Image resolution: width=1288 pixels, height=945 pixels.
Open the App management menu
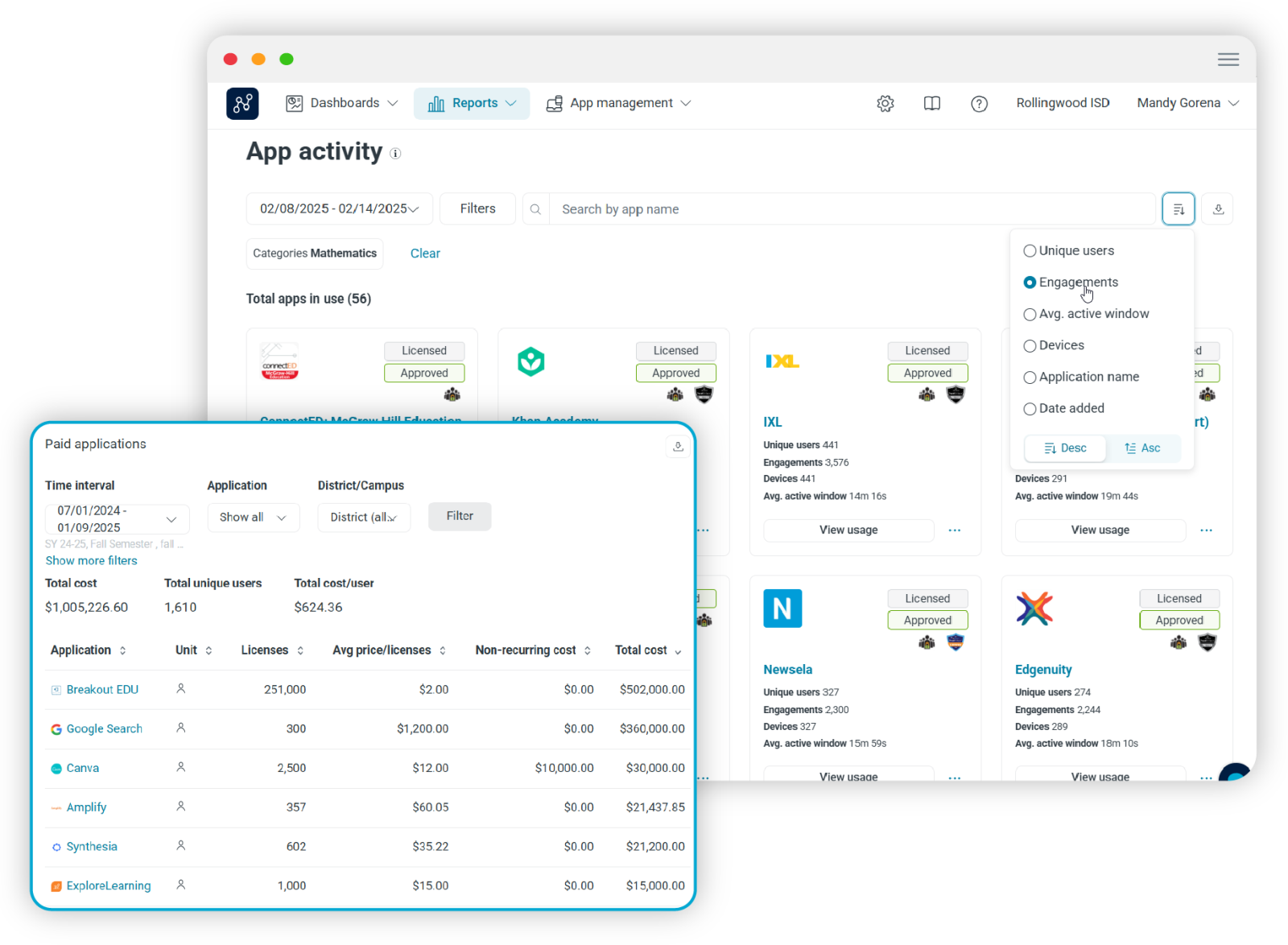click(618, 104)
